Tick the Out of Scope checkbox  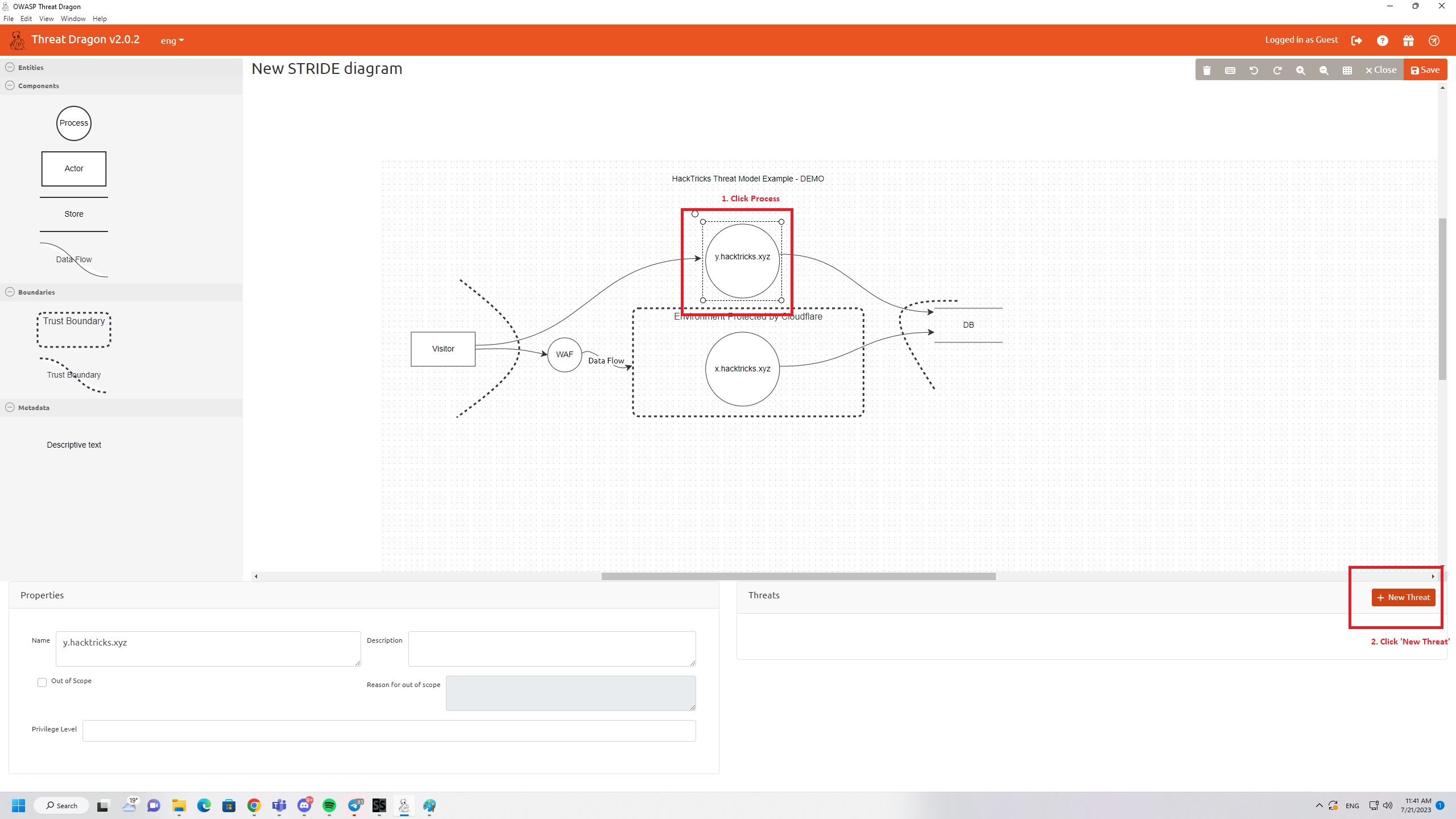coord(42,682)
